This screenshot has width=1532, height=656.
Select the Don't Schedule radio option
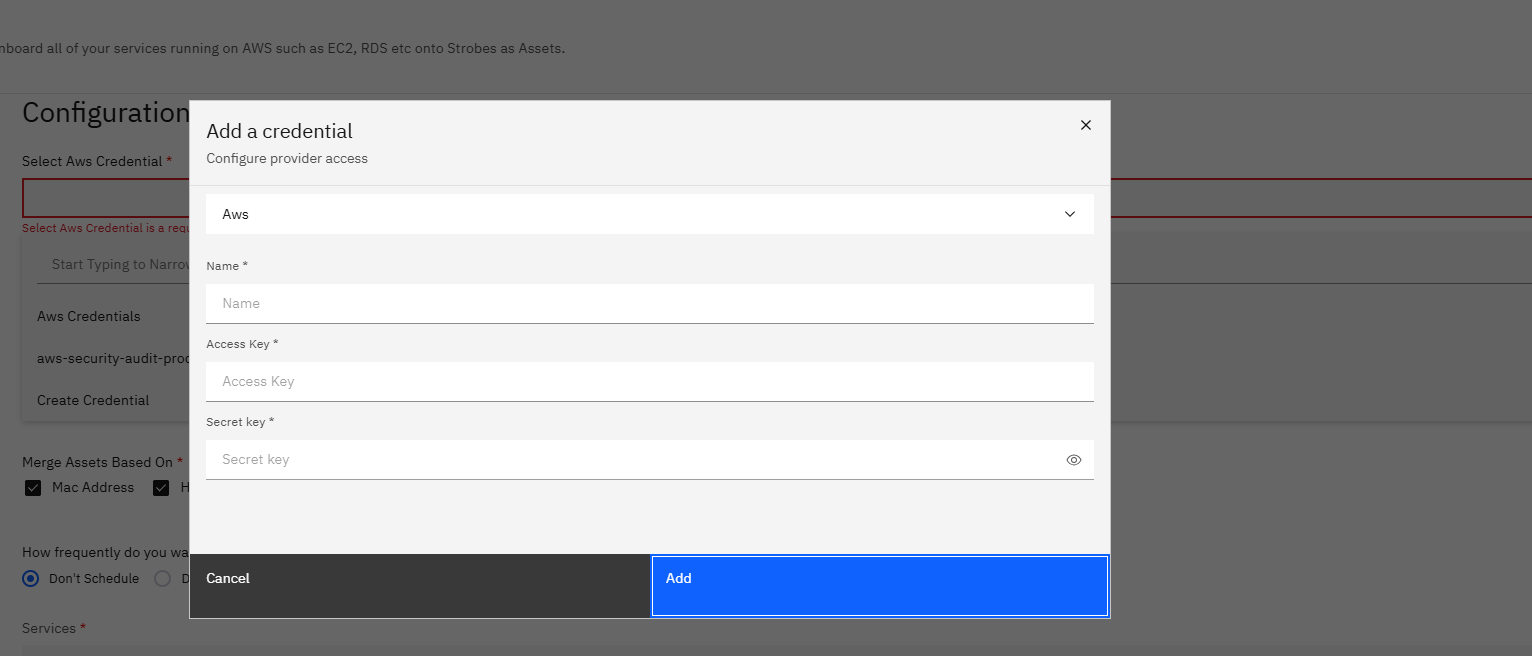pos(31,578)
